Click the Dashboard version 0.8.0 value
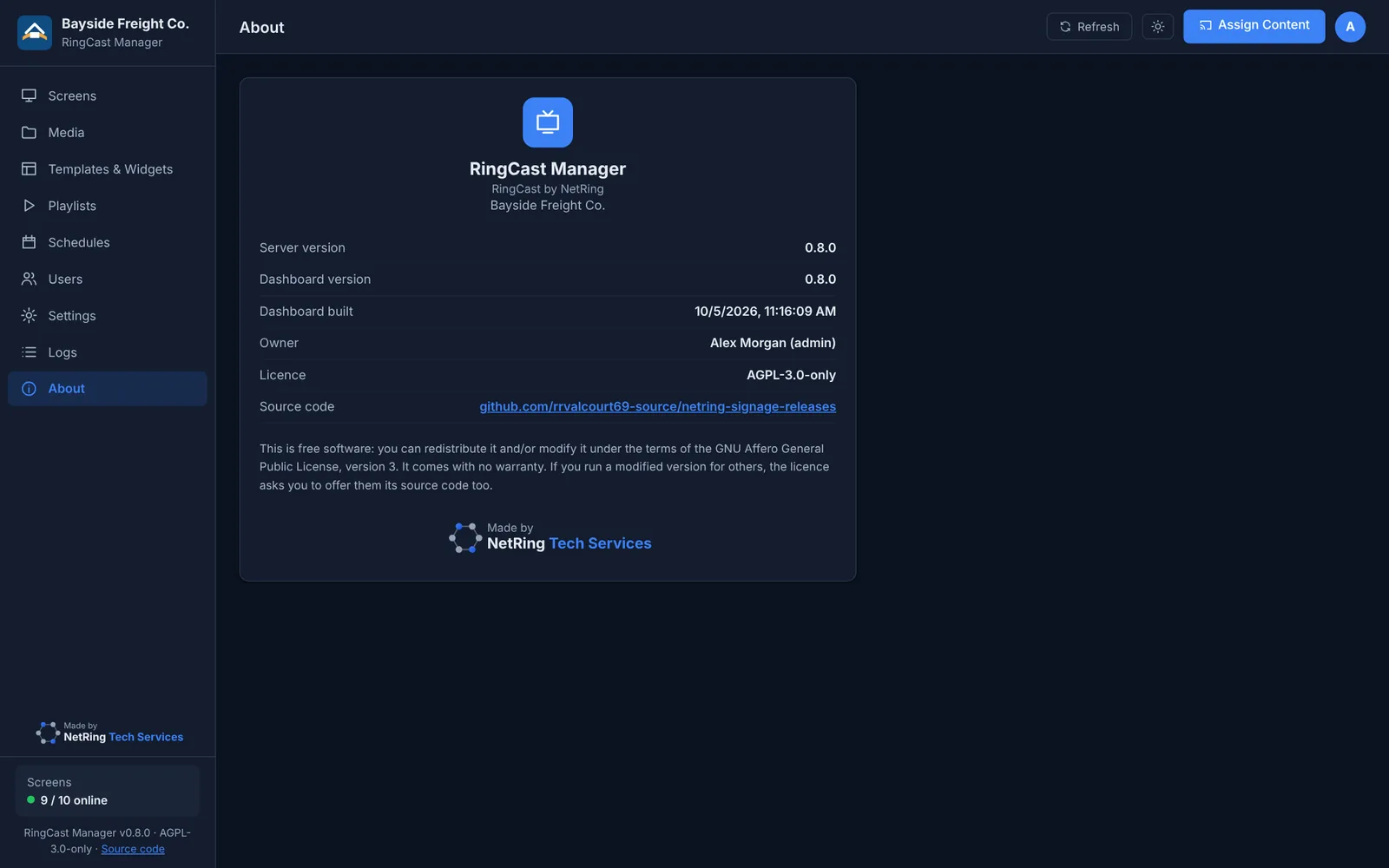Screen dimensions: 1389x868 [820, 279]
